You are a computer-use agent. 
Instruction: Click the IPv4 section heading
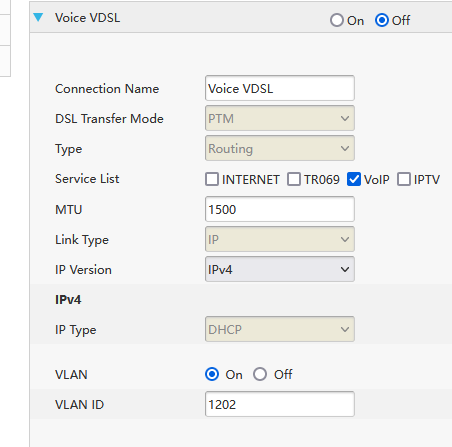pyautogui.click(x=68, y=300)
